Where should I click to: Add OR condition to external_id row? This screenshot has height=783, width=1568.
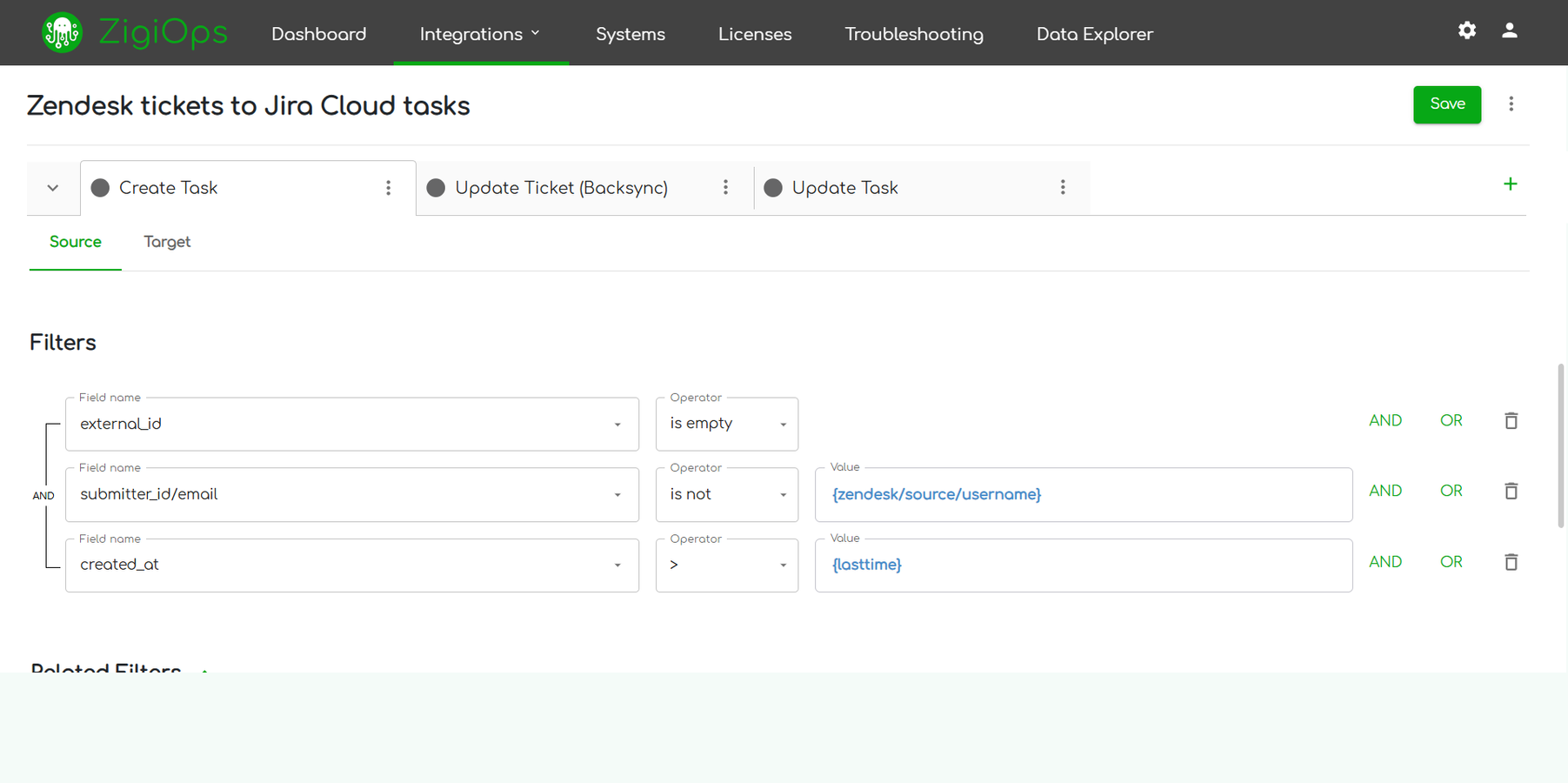pyautogui.click(x=1451, y=421)
